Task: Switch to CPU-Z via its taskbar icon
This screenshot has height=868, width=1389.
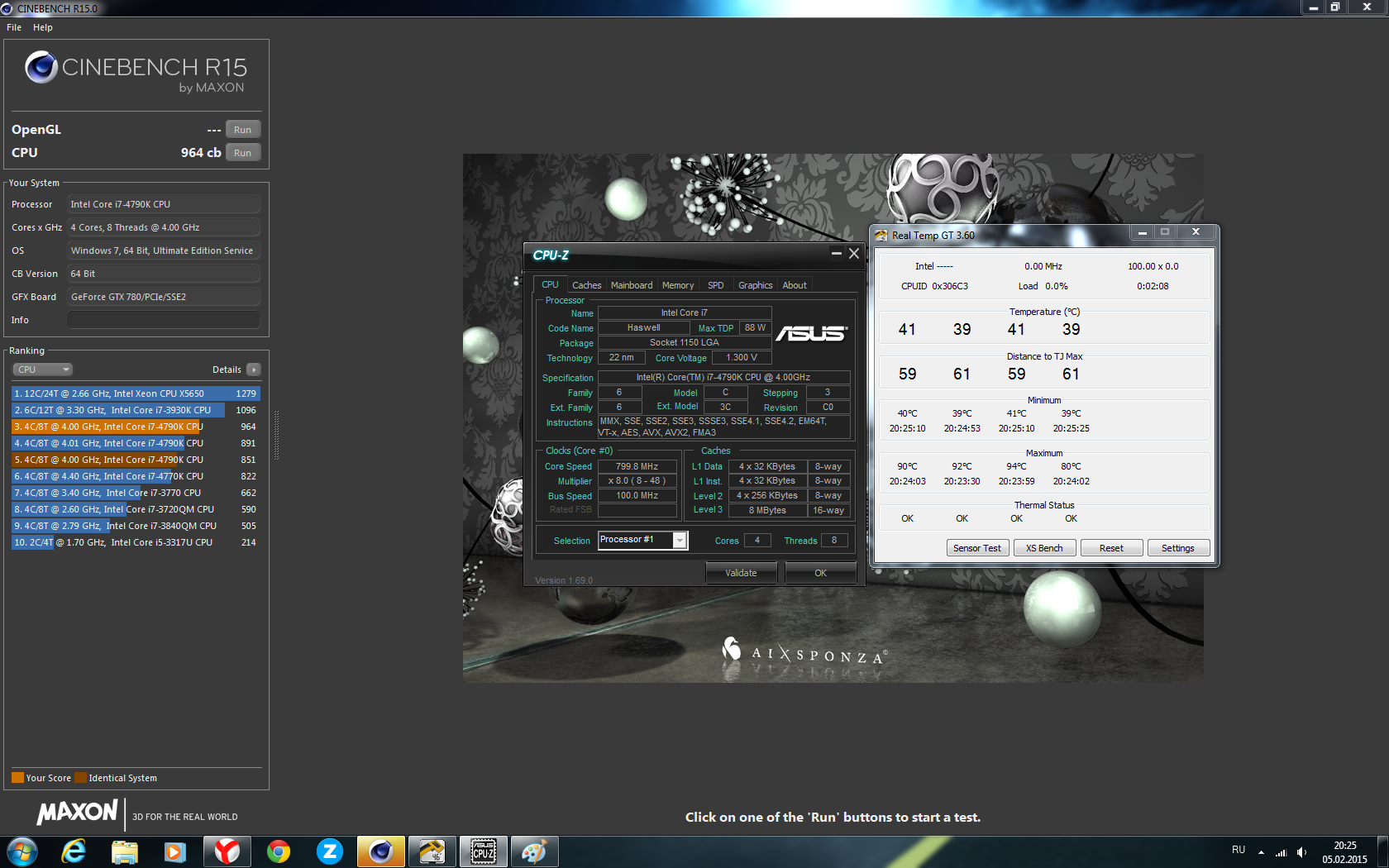Action: coord(484,851)
